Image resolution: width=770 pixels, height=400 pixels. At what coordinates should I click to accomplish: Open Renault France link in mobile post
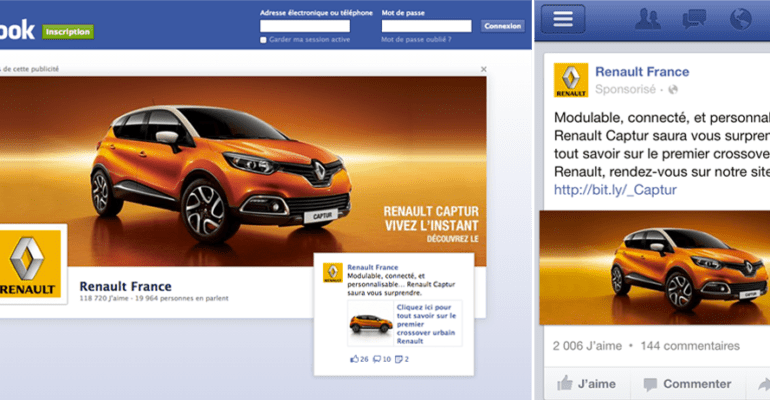(642, 72)
